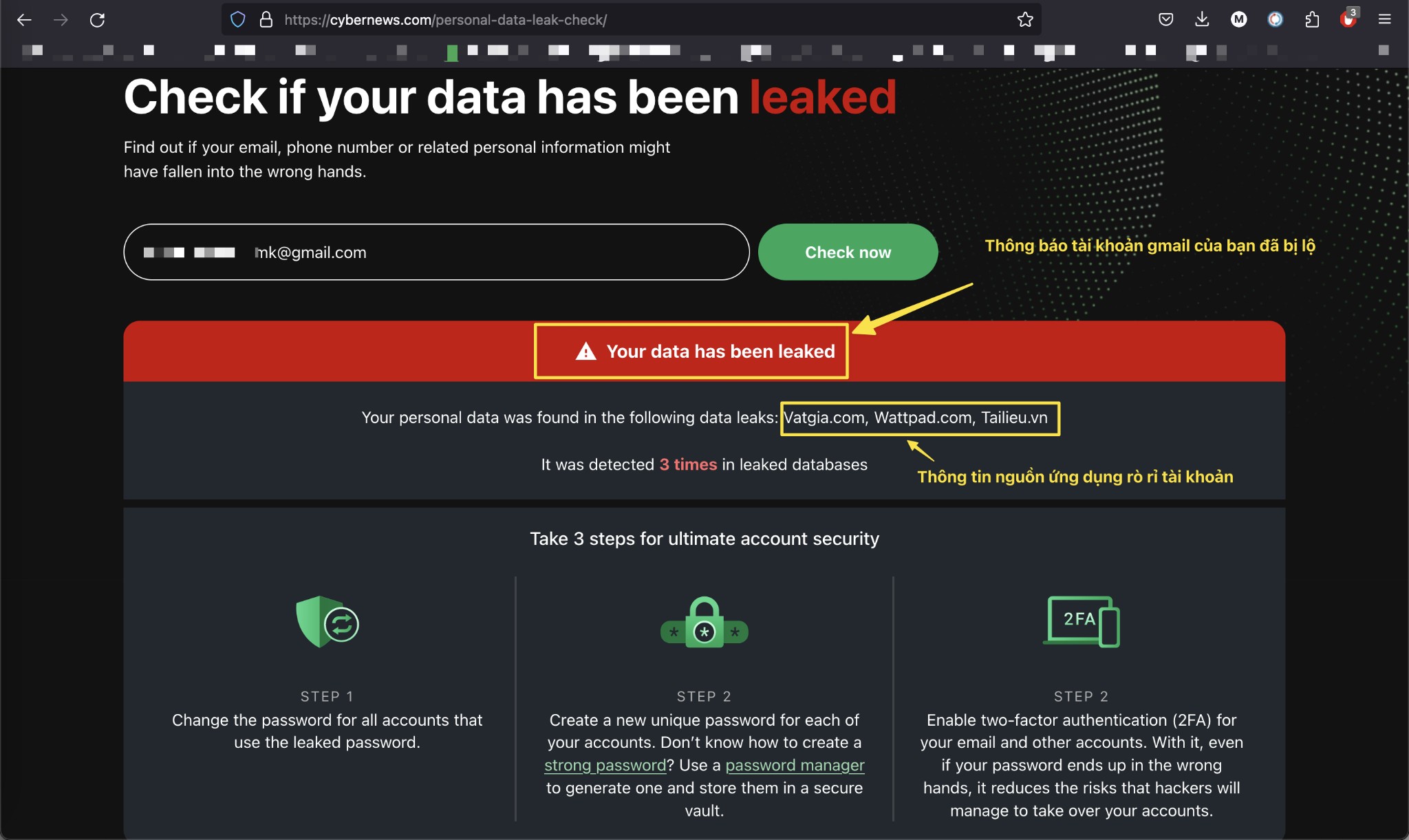Click the email address input field
Viewport: 1409px width, 840px height.
pos(482,252)
